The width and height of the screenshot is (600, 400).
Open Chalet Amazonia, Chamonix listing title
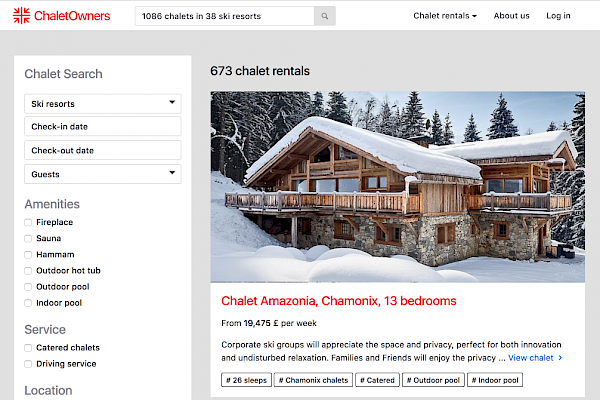(x=338, y=301)
